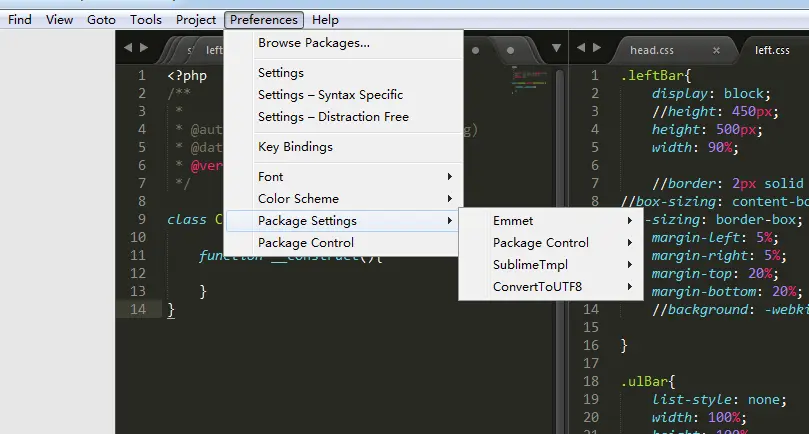
Task: Switch to the left.css tab
Action: pos(772,51)
